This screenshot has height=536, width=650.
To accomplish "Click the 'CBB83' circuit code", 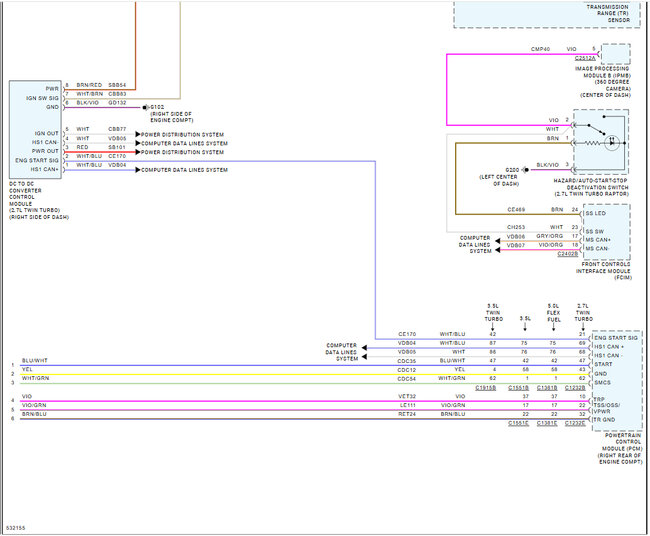I will pos(117,94).
